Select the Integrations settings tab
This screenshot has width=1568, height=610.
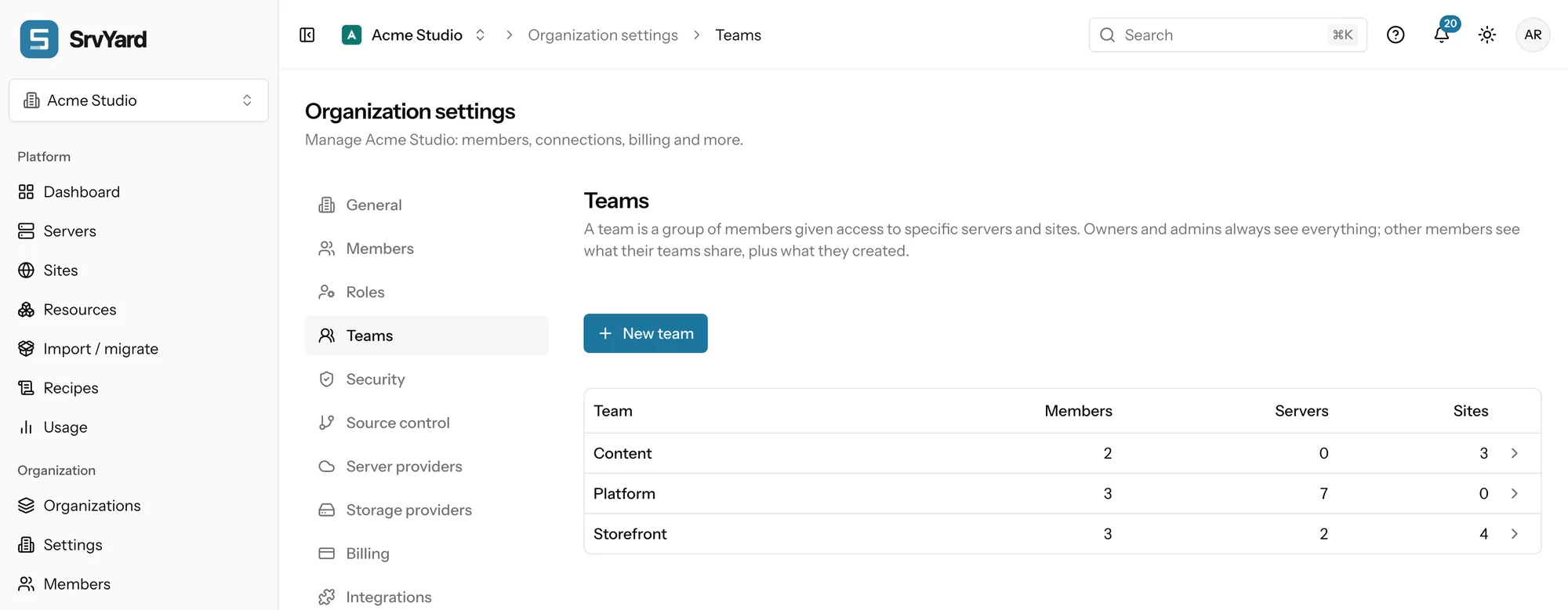click(x=426, y=597)
